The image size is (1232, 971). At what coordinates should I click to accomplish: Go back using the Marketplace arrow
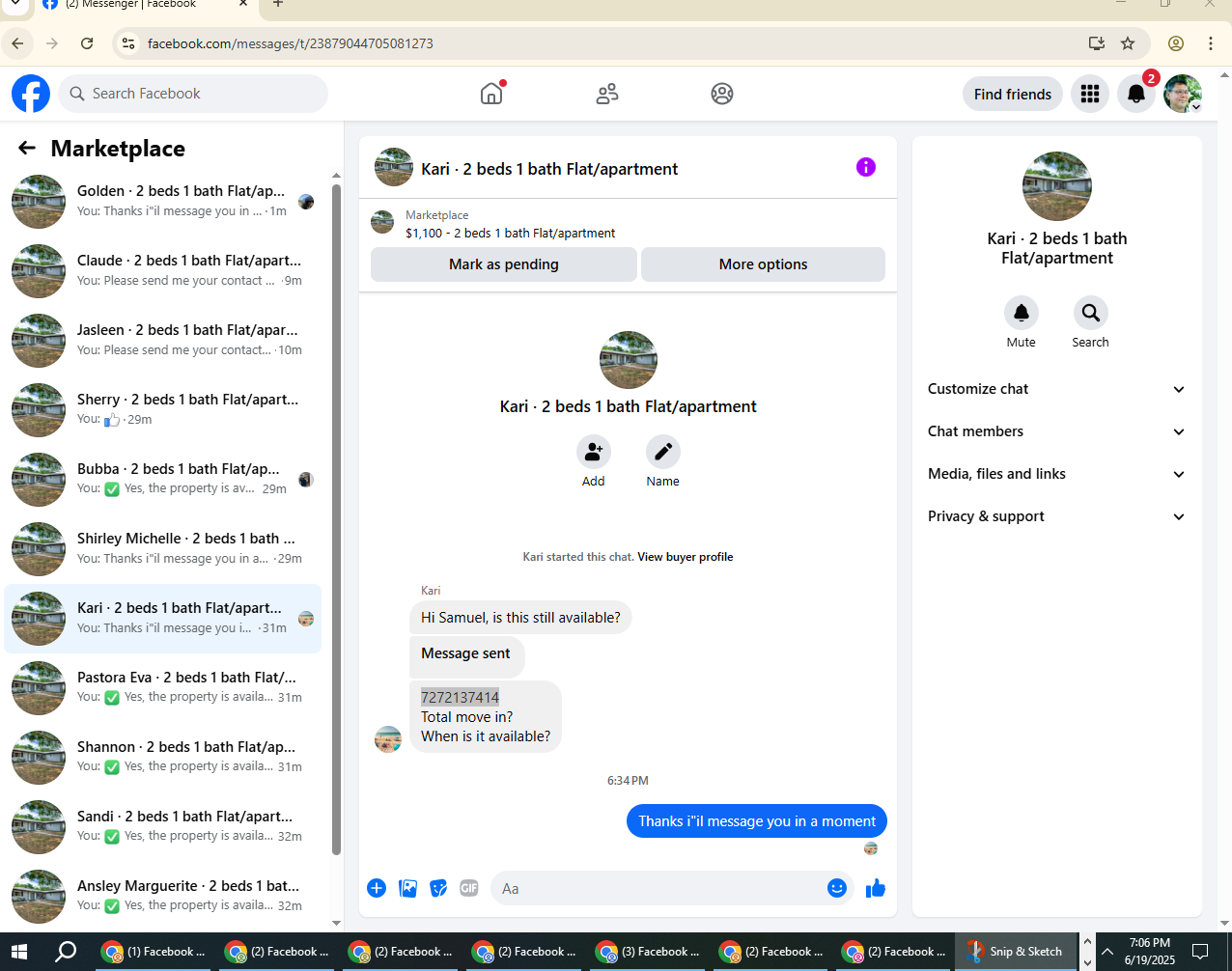coord(27,148)
